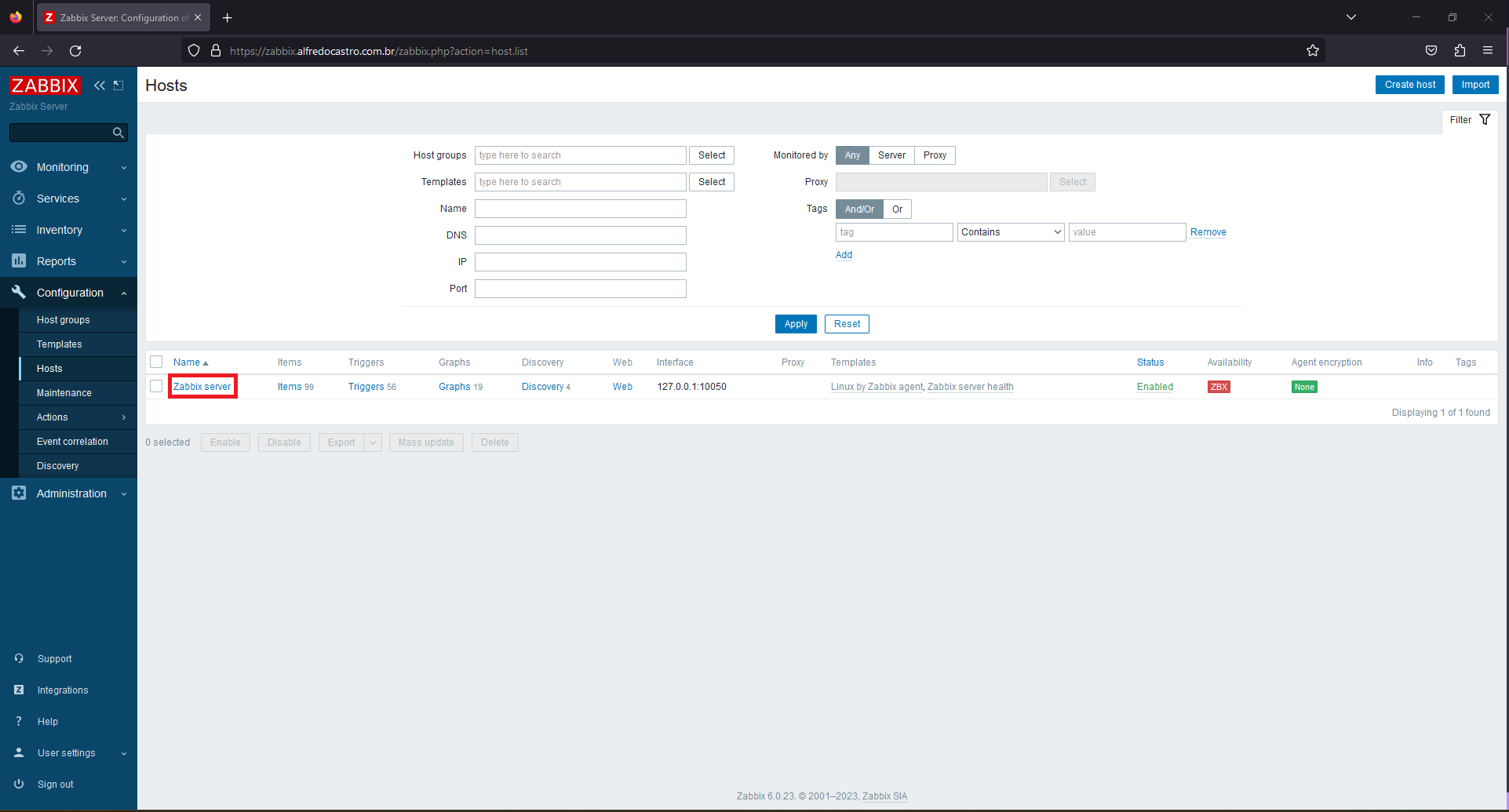The width and height of the screenshot is (1509, 812).
Task: Expand the User settings menu
Action: point(68,753)
